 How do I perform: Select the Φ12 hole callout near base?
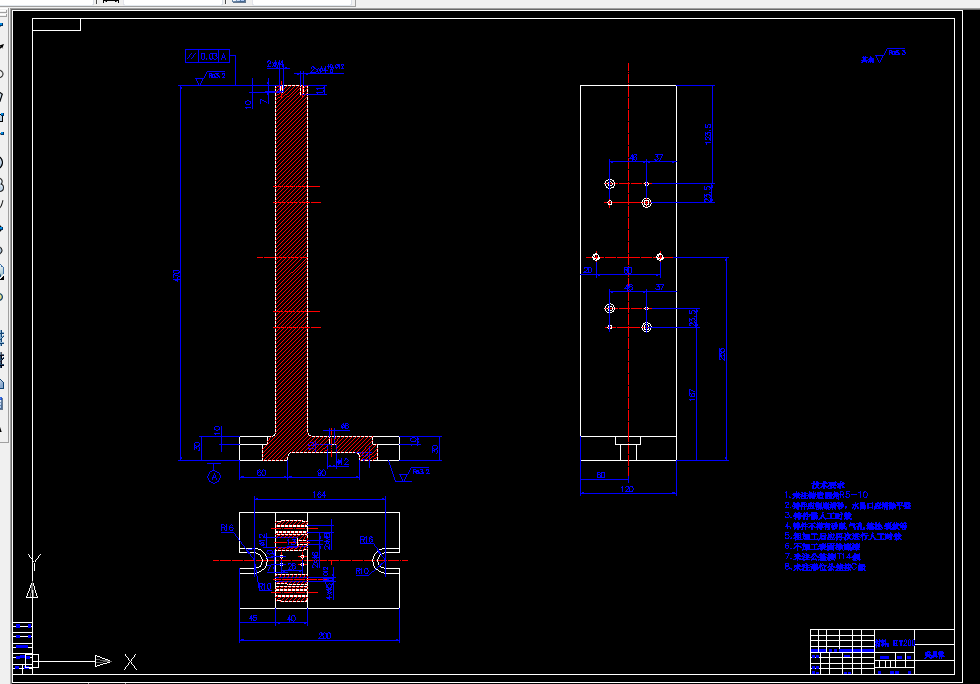[342, 462]
